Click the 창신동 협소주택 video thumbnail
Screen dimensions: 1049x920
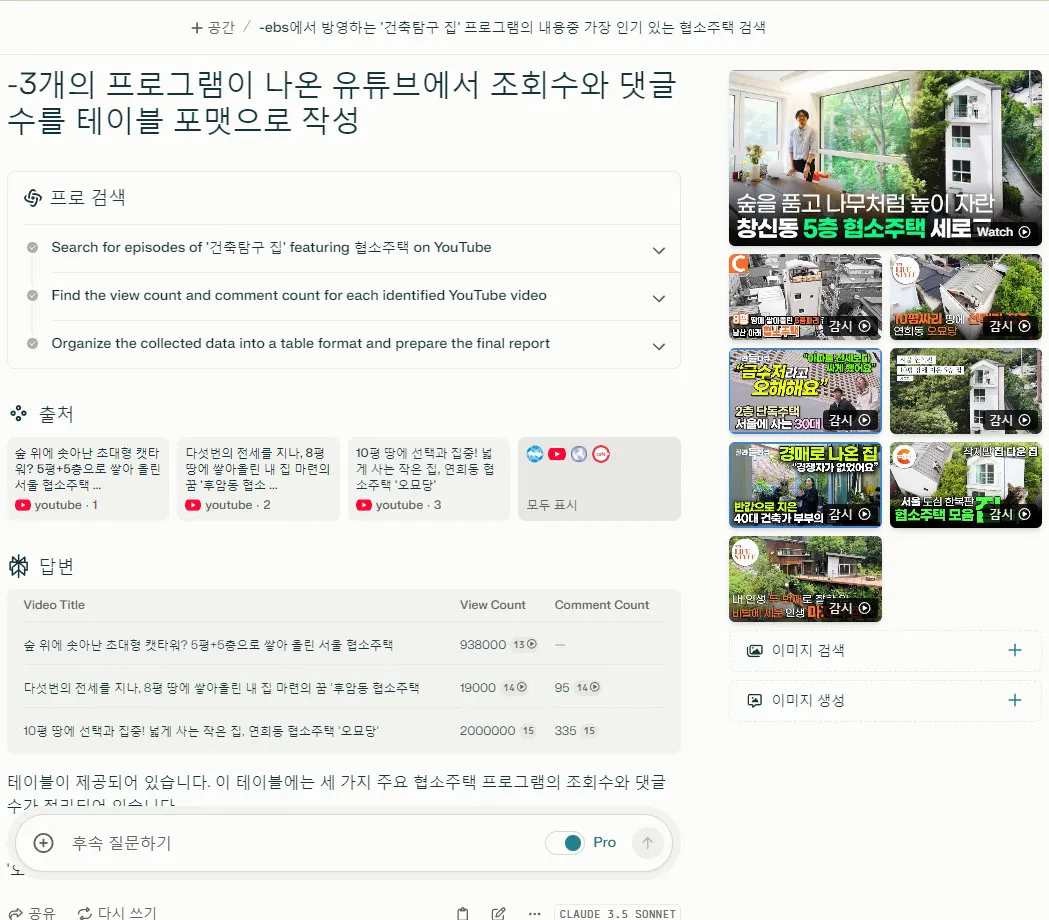pos(884,156)
